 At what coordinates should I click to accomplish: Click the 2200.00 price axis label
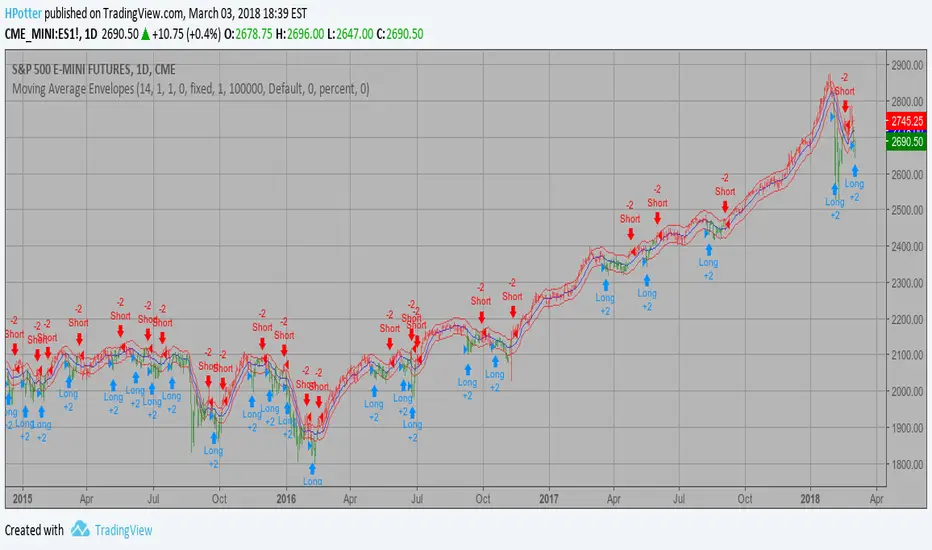907,319
